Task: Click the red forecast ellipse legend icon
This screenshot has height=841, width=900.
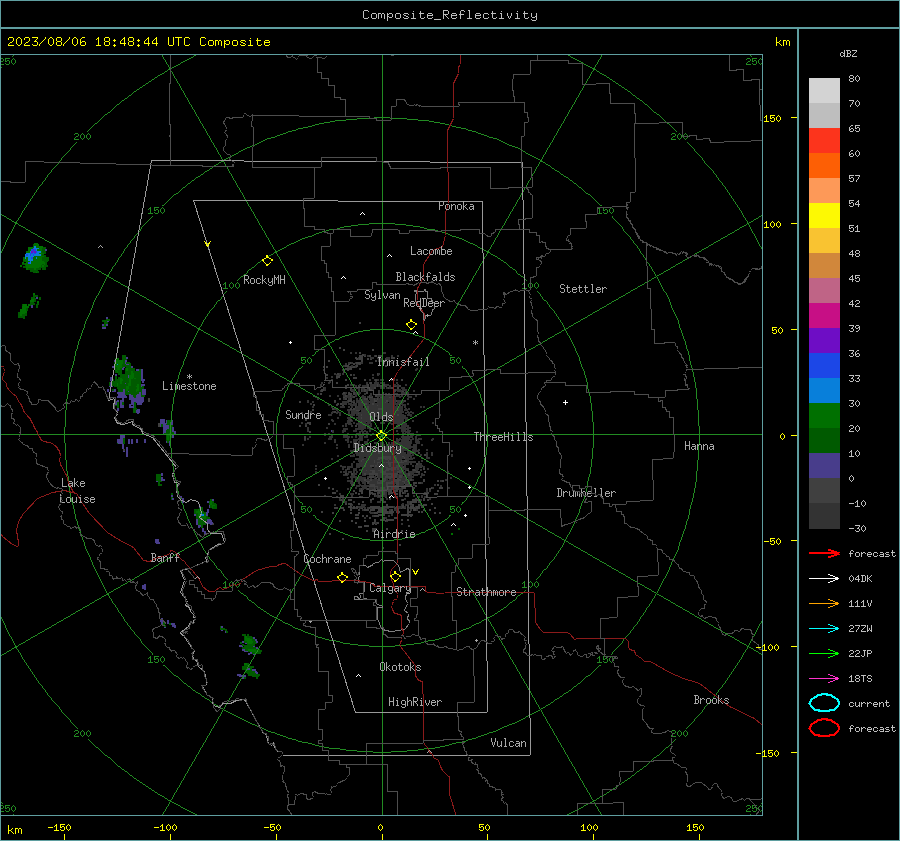Action: click(x=824, y=728)
